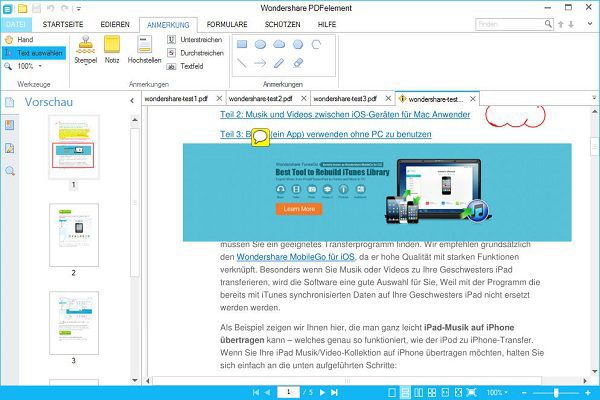Switch to the EDIEREN ribbon tab
The width and height of the screenshot is (600, 400).
pyautogui.click(x=115, y=24)
